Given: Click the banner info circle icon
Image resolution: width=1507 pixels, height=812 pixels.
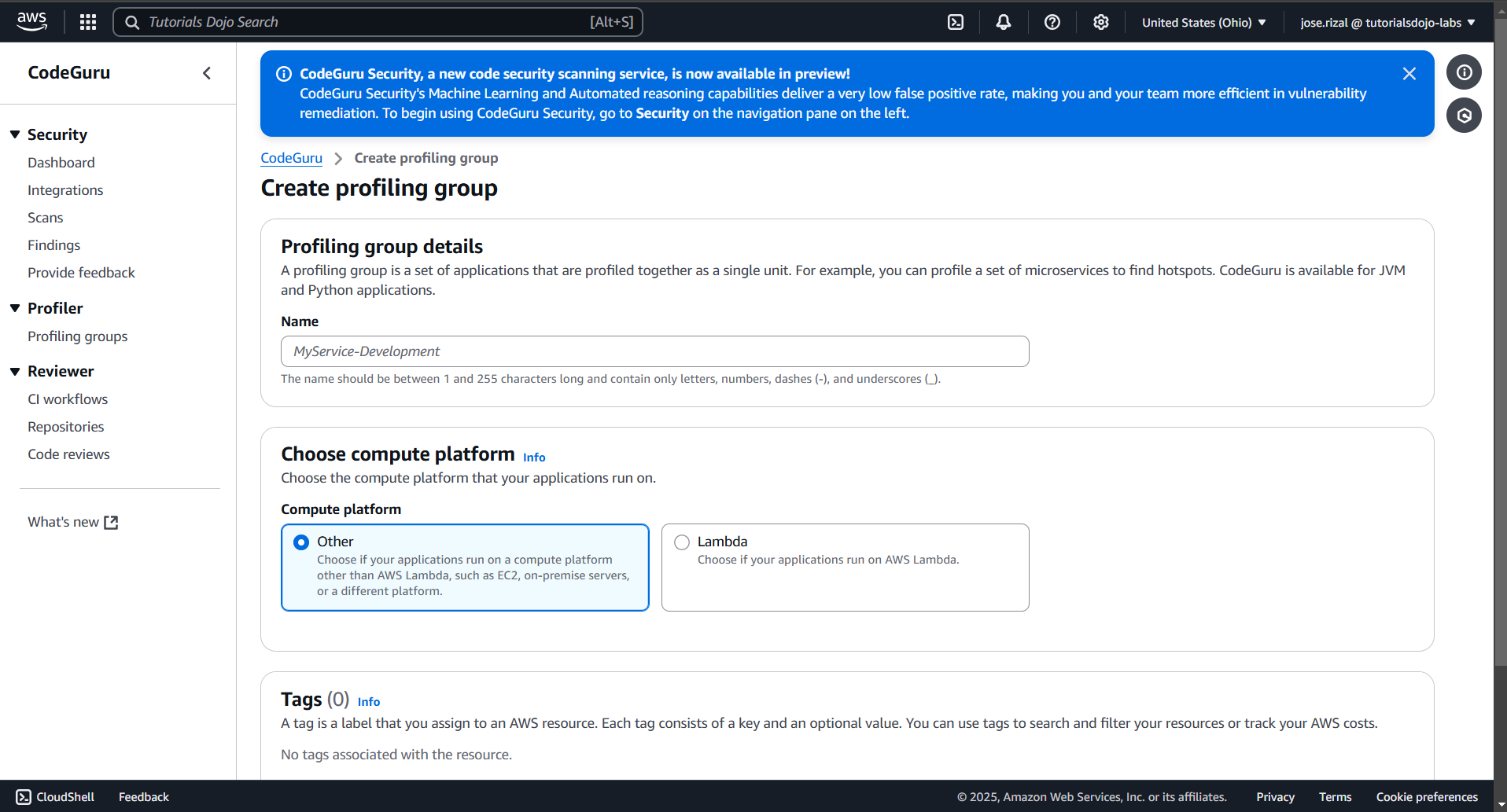Looking at the screenshot, I should coord(284,74).
